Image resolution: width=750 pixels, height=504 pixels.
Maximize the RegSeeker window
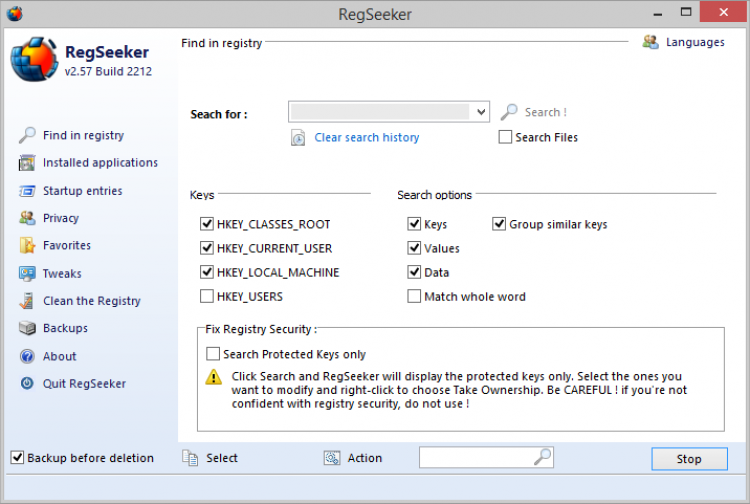click(686, 12)
